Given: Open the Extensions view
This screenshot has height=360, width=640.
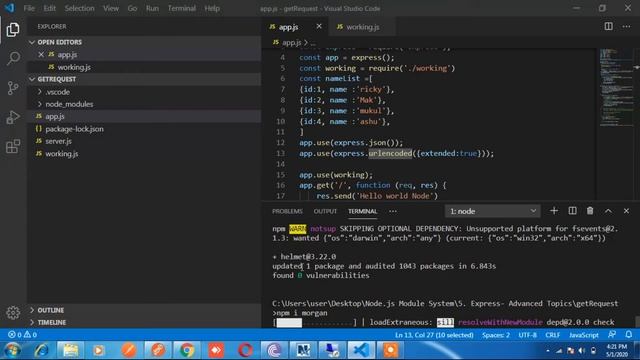Looking at the screenshot, I should [13, 147].
